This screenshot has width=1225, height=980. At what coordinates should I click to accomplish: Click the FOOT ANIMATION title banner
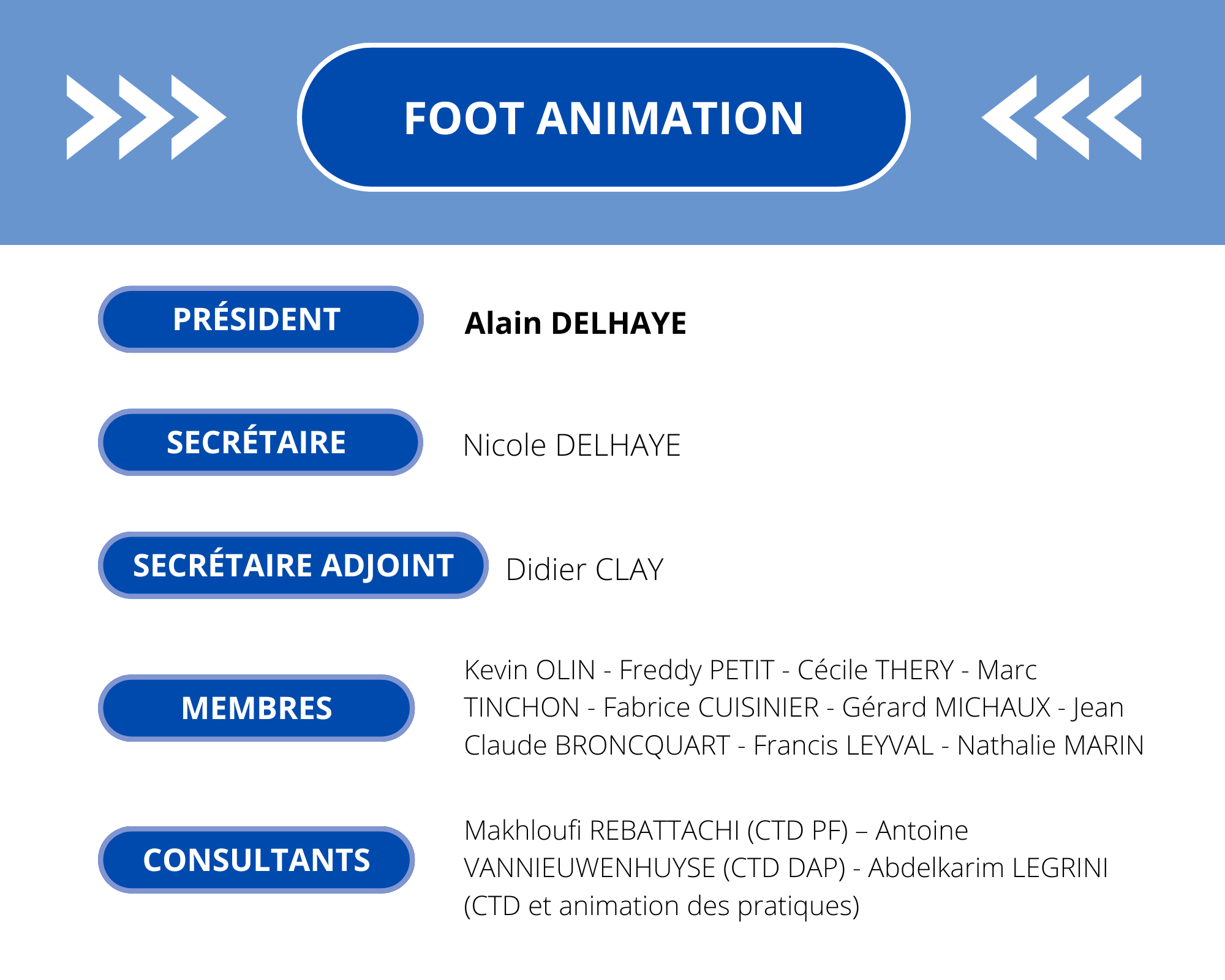(x=603, y=117)
